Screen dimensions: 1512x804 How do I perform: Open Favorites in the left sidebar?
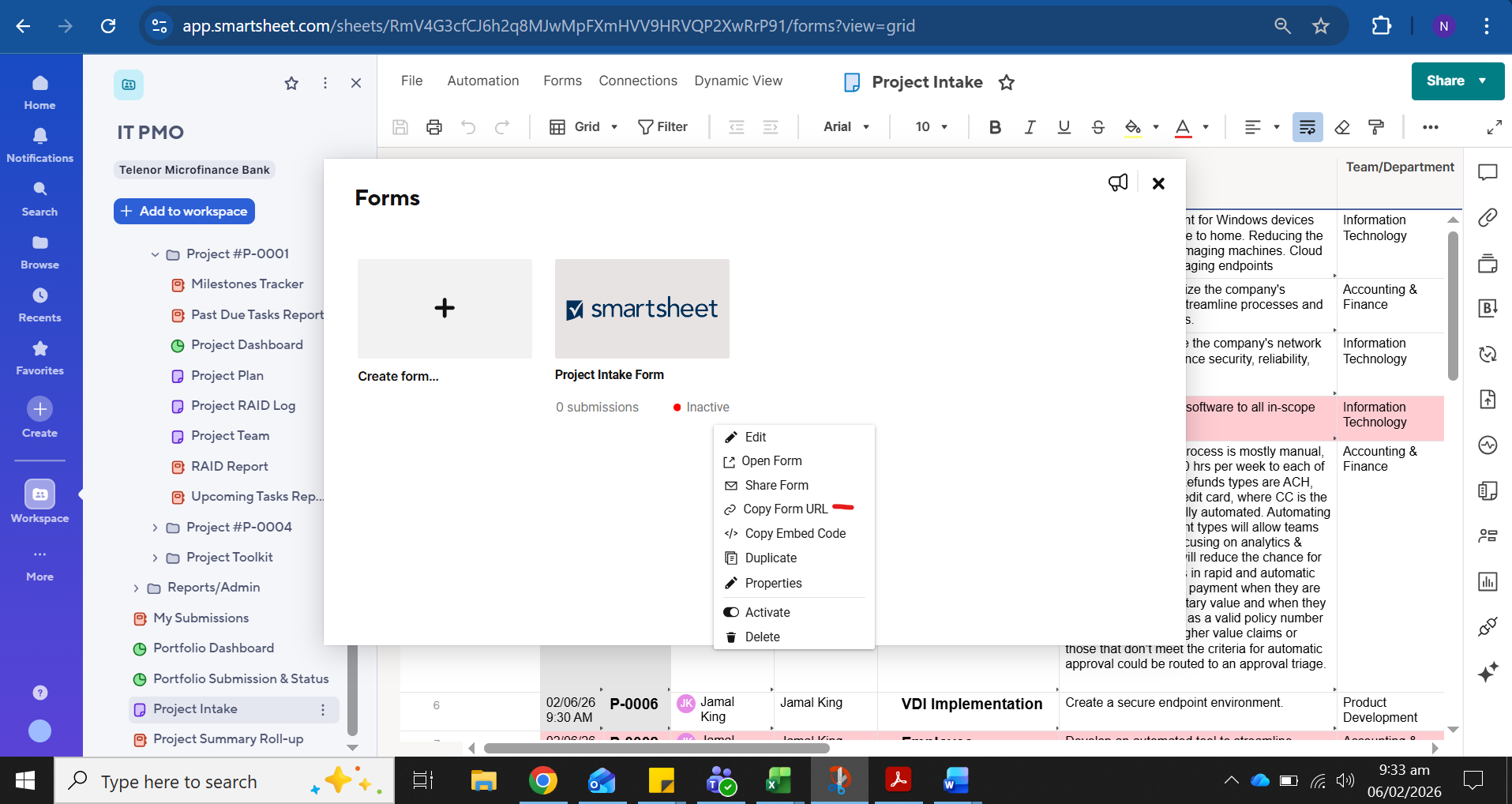[x=40, y=358]
